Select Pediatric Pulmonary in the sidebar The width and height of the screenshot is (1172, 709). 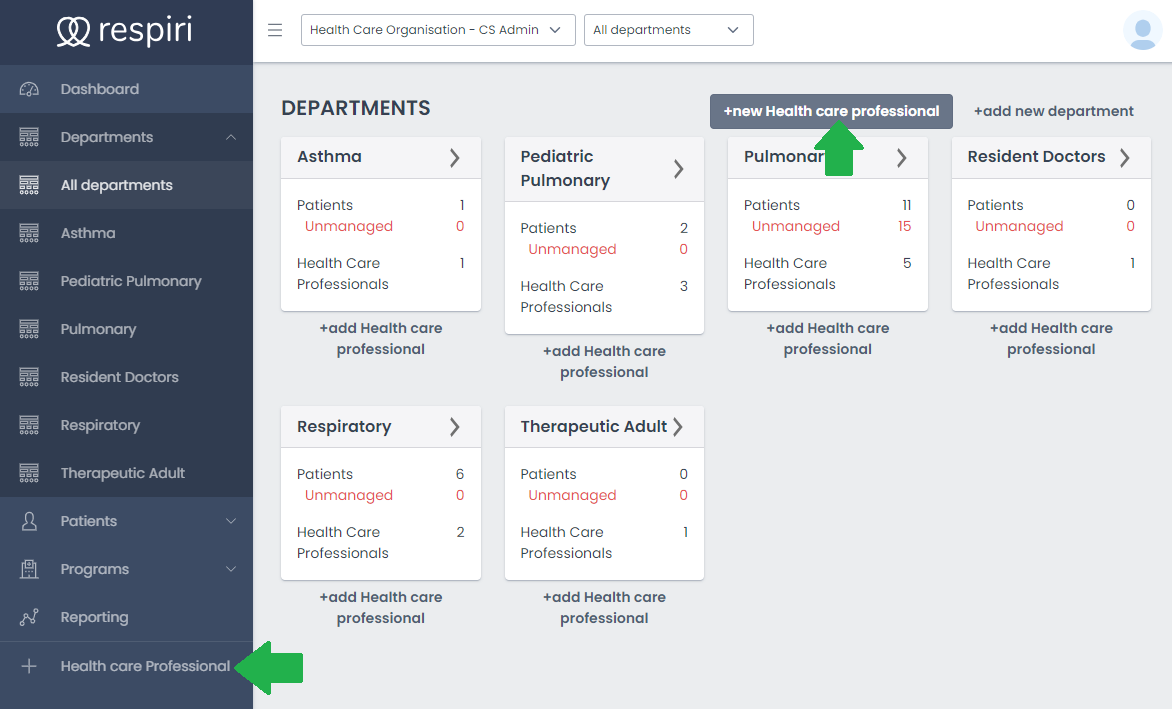[x=130, y=281]
